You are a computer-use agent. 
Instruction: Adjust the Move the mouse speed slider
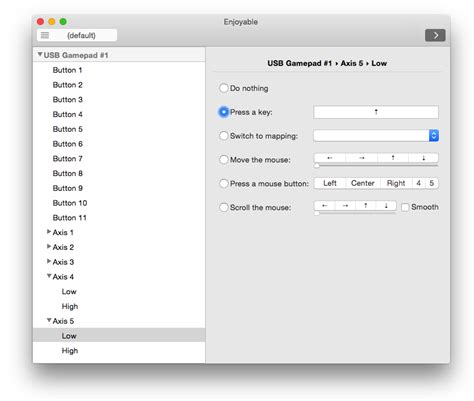tap(317, 166)
